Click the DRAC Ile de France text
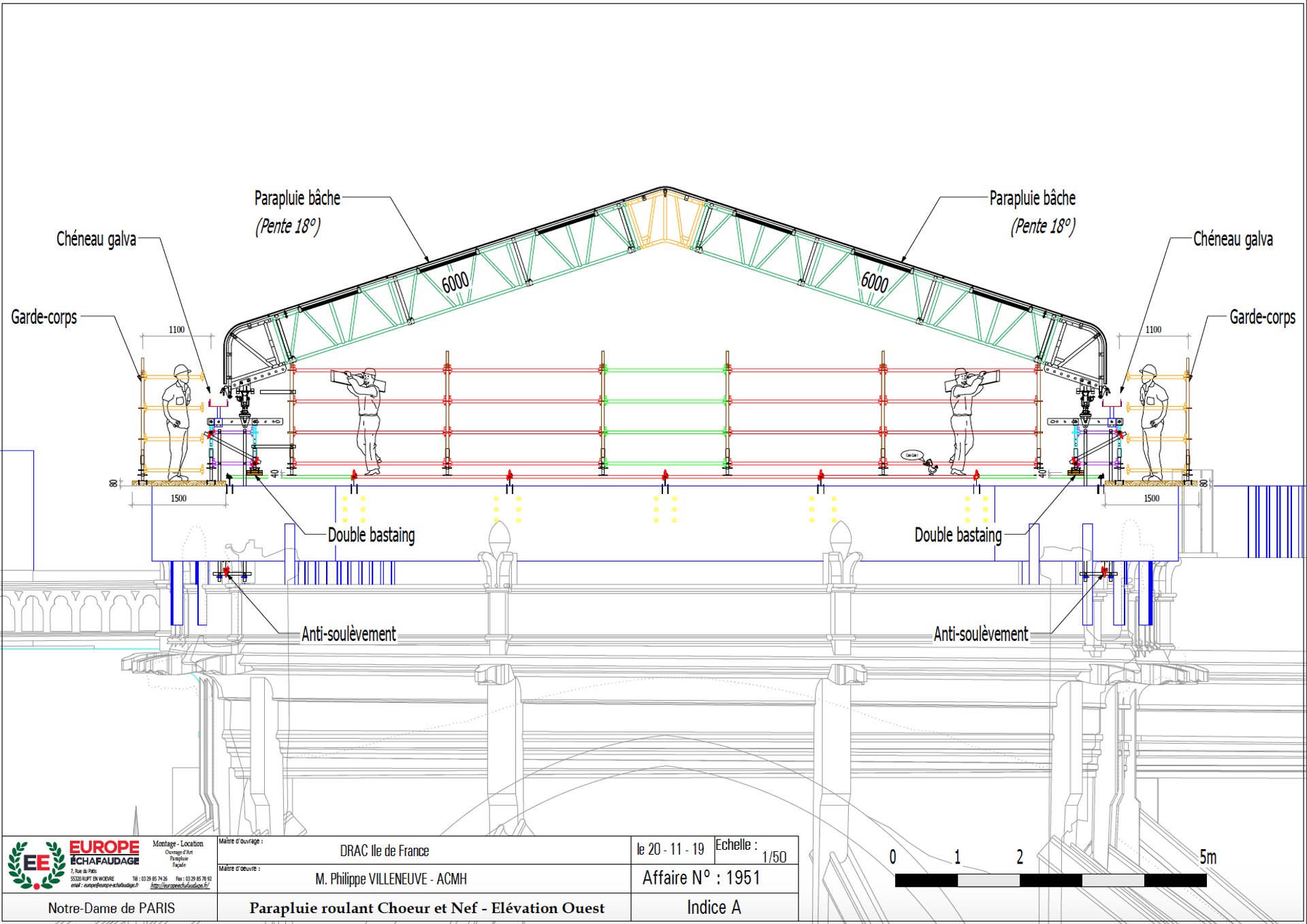This screenshot has height=924, width=1307. (384, 851)
